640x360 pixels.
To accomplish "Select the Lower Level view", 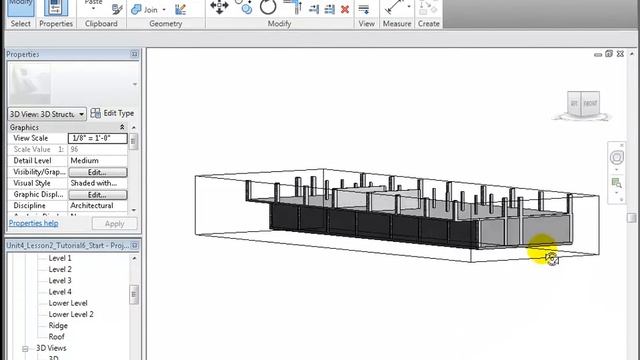I will (68, 303).
